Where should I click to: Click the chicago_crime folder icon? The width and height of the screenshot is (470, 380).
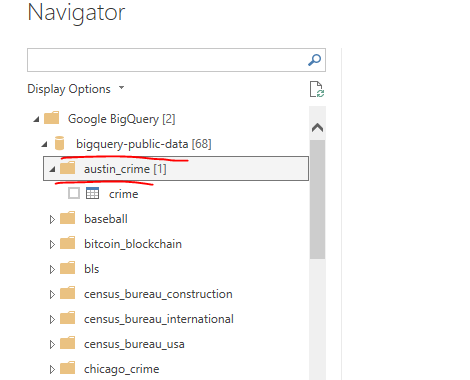click(x=68, y=368)
